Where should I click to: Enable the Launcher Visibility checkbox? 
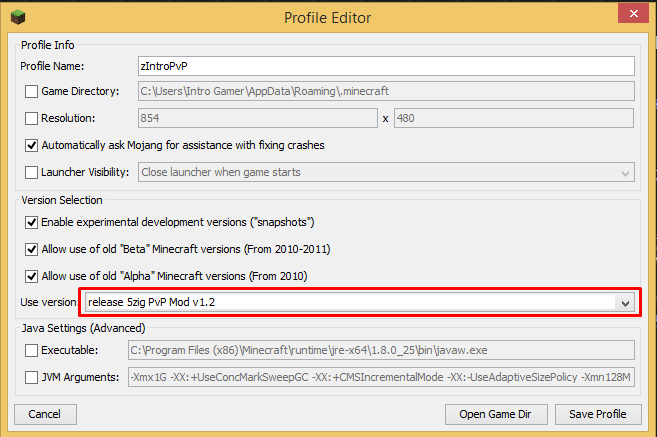[31, 172]
